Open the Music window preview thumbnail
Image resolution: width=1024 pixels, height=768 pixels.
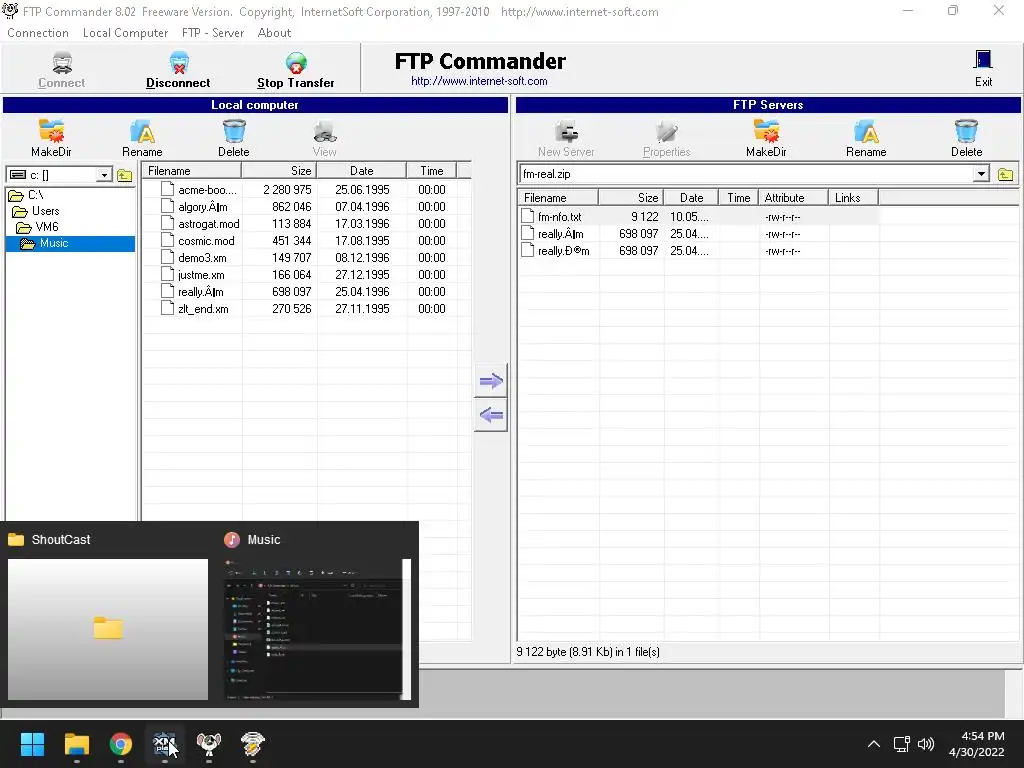point(317,629)
